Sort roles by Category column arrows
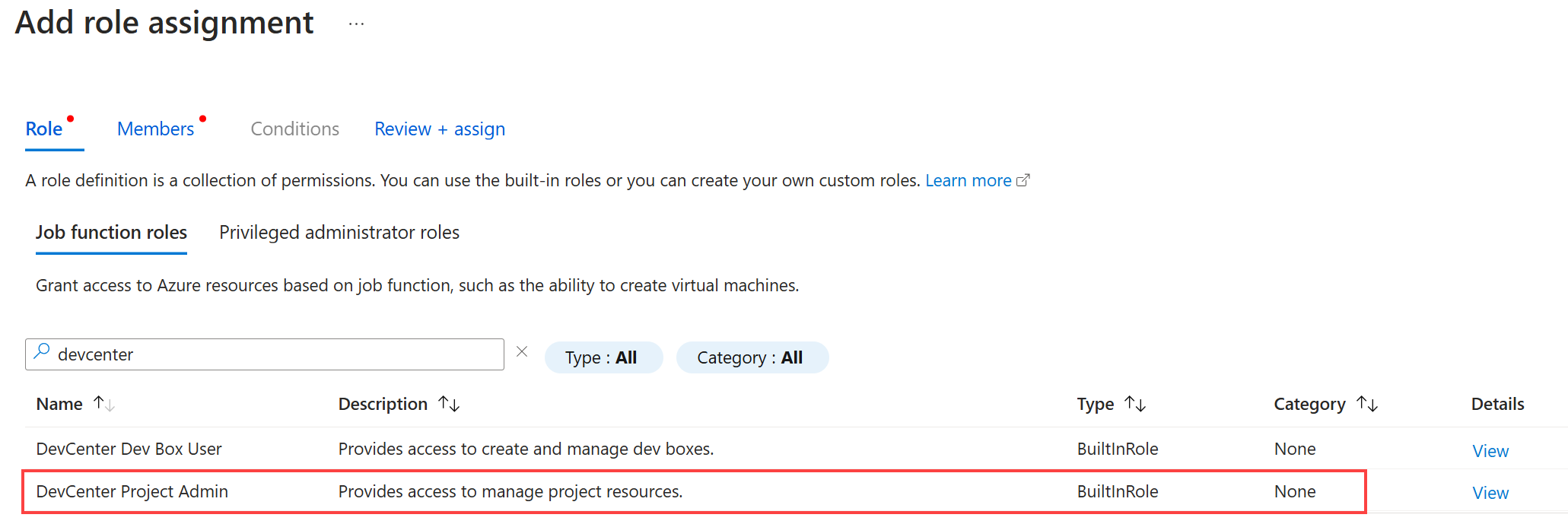This screenshot has width=1568, height=524. [x=1367, y=404]
